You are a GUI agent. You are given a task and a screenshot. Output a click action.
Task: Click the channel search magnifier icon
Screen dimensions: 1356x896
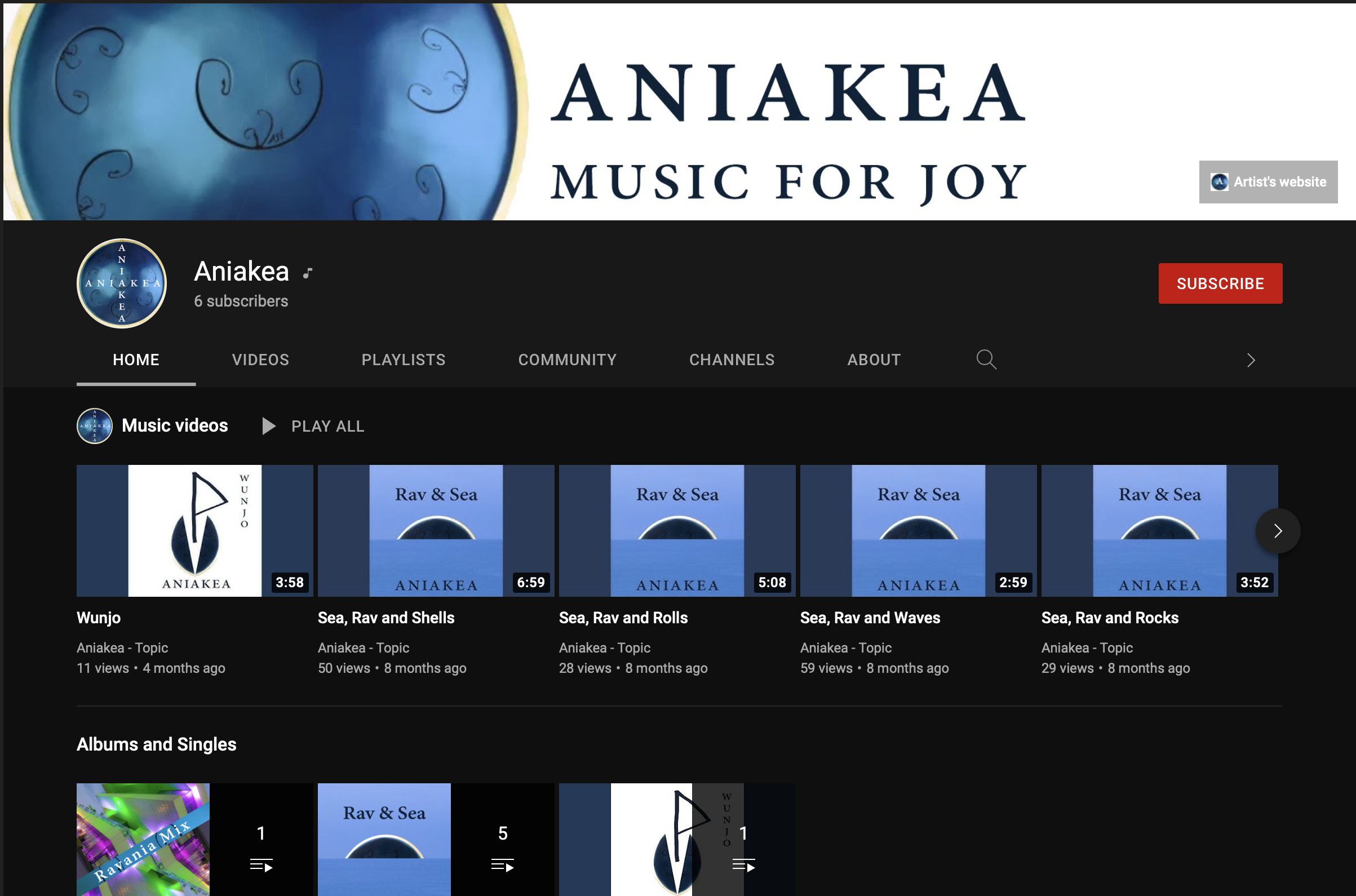coord(986,360)
